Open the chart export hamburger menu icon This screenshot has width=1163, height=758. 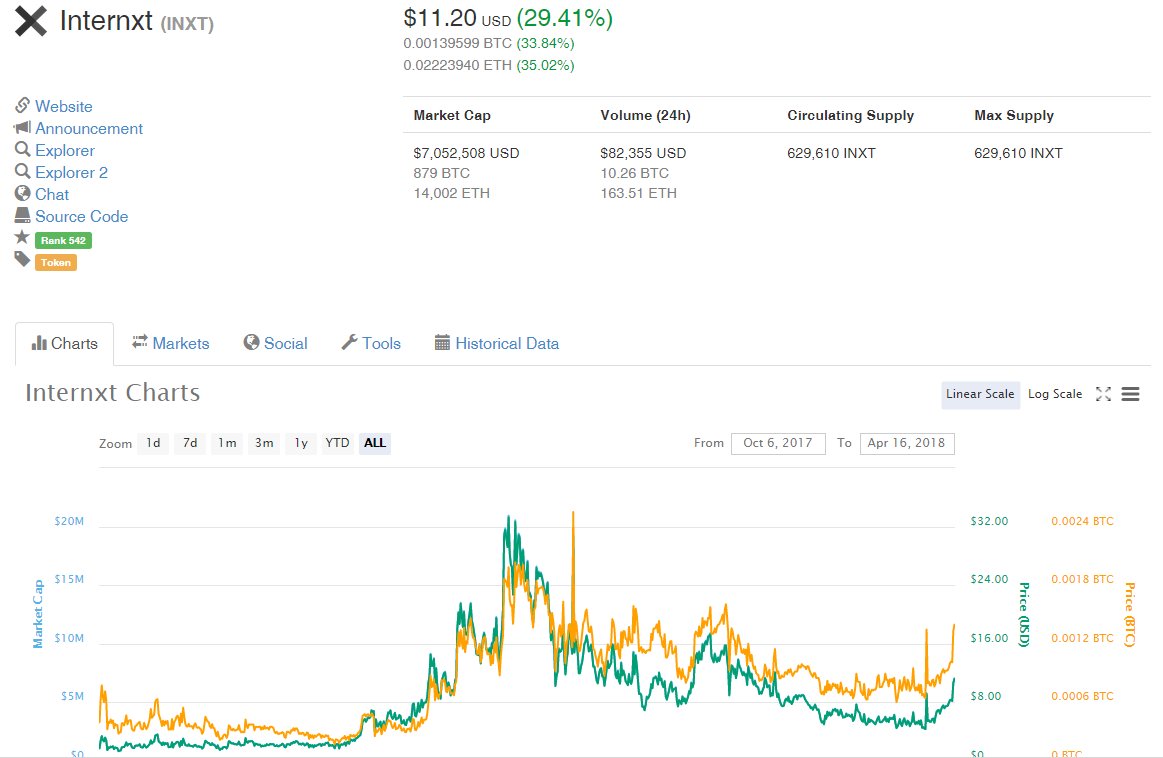[1130, 393]
